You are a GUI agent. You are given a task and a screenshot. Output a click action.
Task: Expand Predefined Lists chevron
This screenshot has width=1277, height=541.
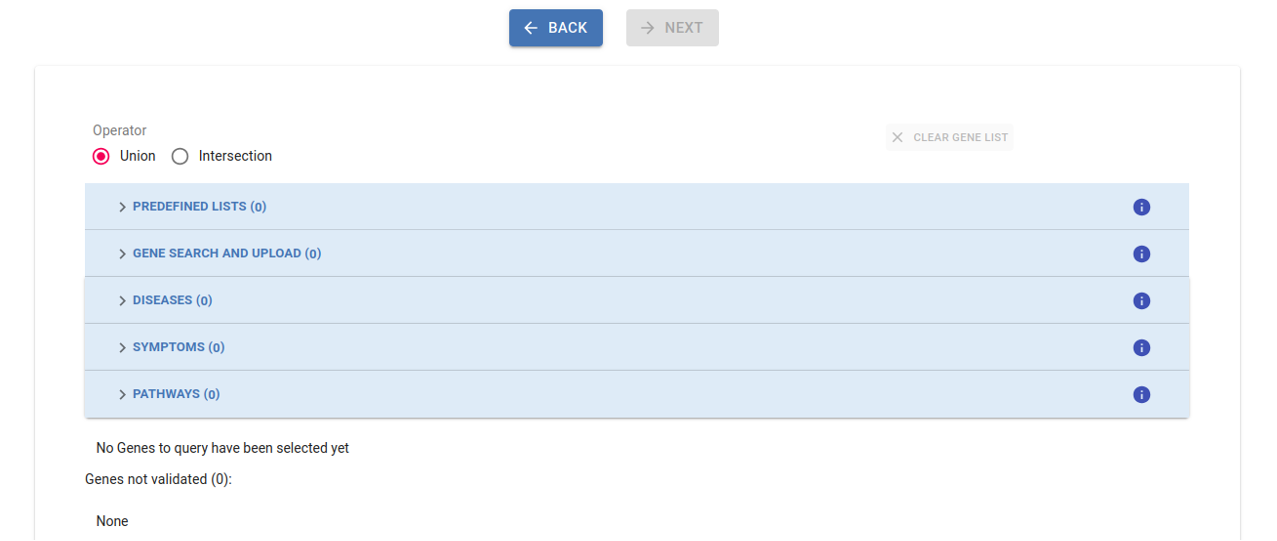122,207
